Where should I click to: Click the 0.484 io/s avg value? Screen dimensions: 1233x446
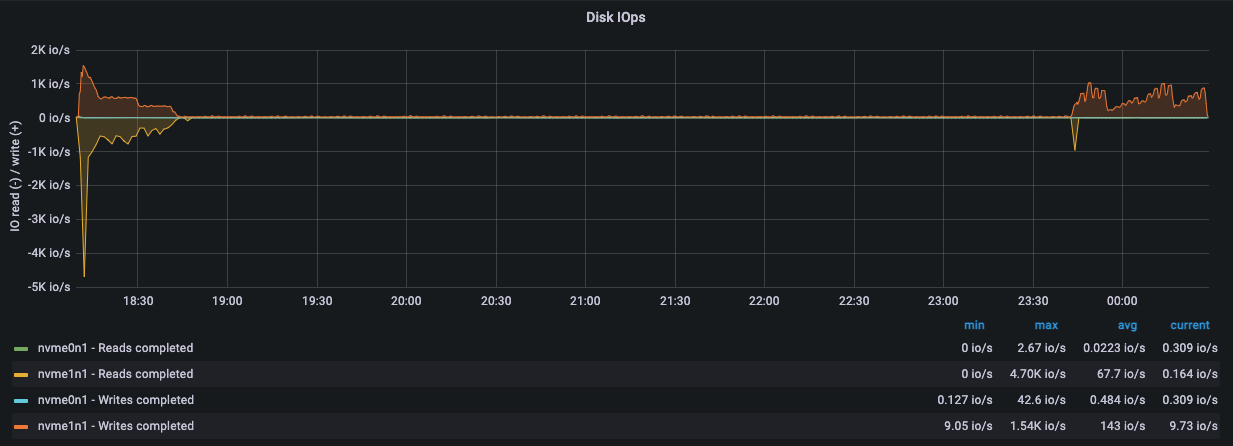[1114, 400]
